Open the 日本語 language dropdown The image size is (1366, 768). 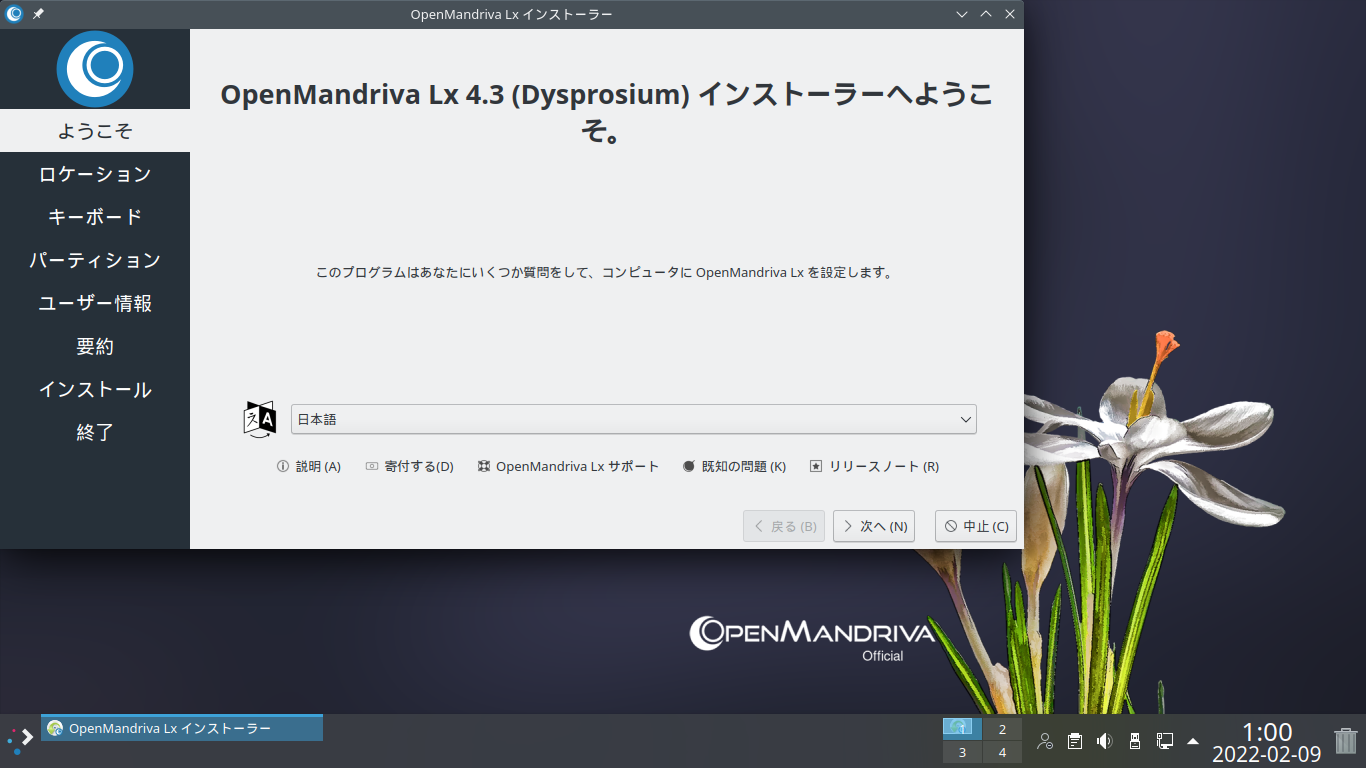[x=634, y=419]
